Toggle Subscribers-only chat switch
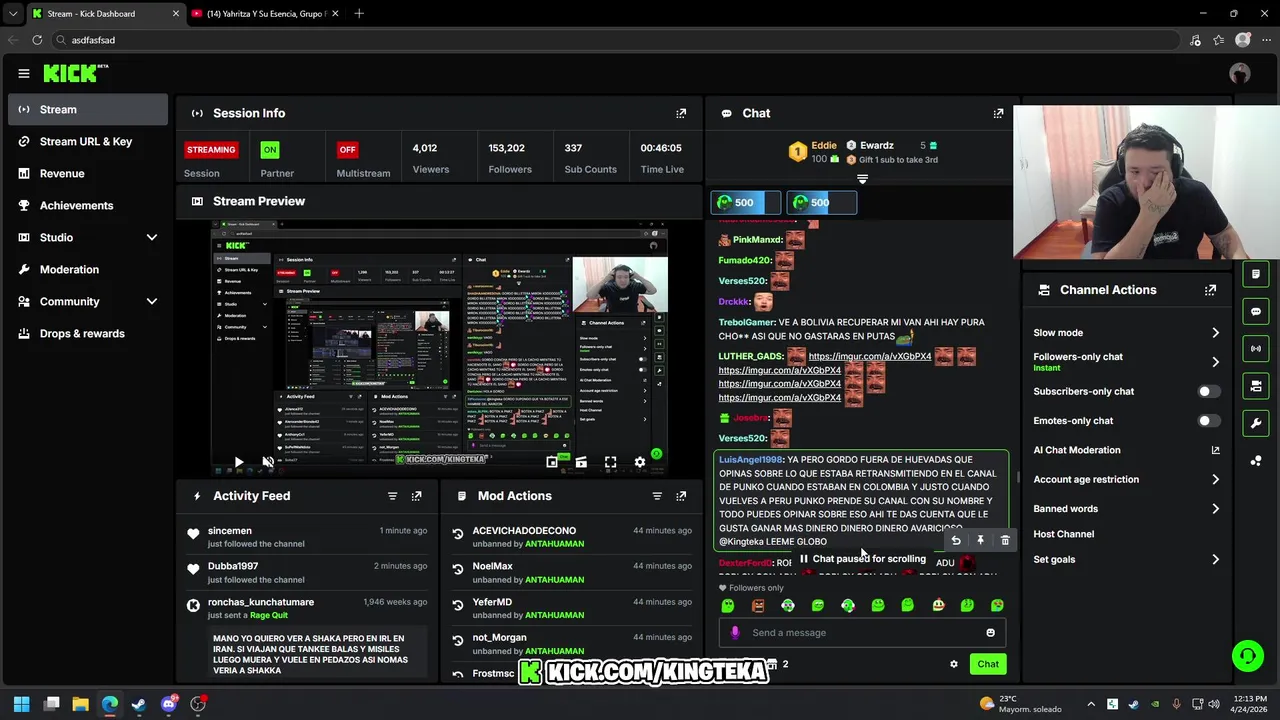Viewport: 1280px width, 720px height. pyautogui.click(x=1209, y=391)
